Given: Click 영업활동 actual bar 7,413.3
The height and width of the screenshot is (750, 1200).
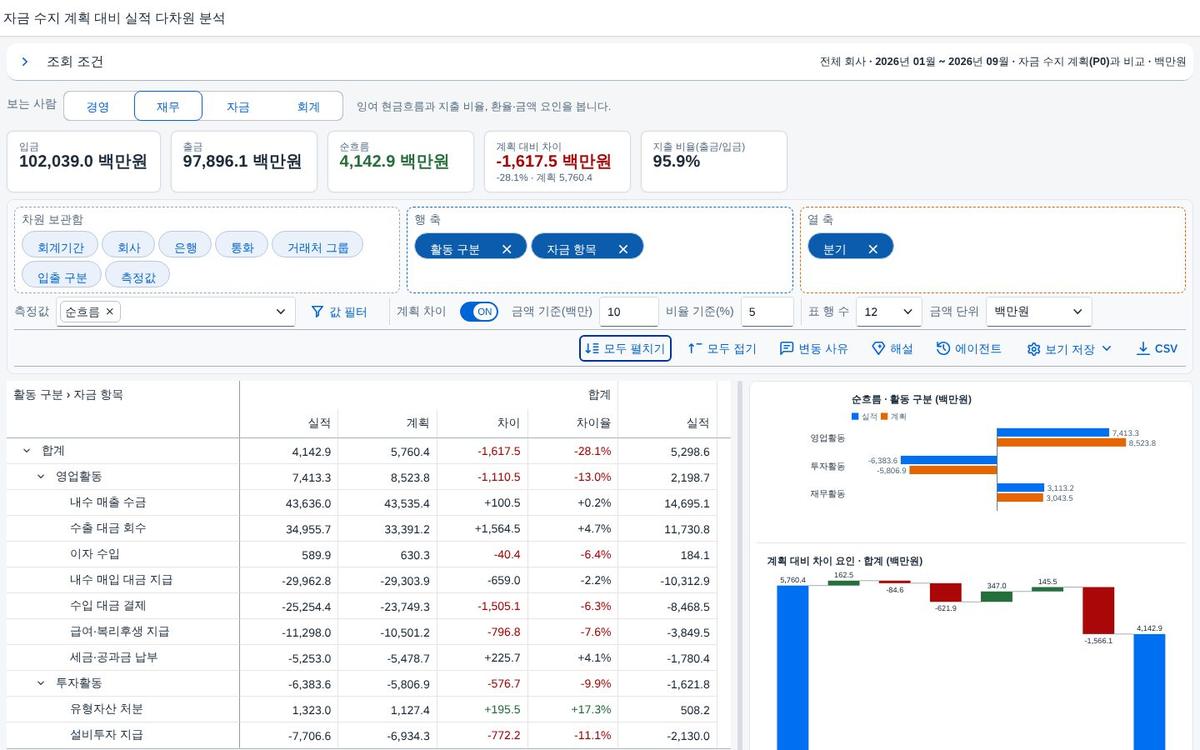Looking at the screenshot, I should pyautogui.click(x=1053, y=433).
